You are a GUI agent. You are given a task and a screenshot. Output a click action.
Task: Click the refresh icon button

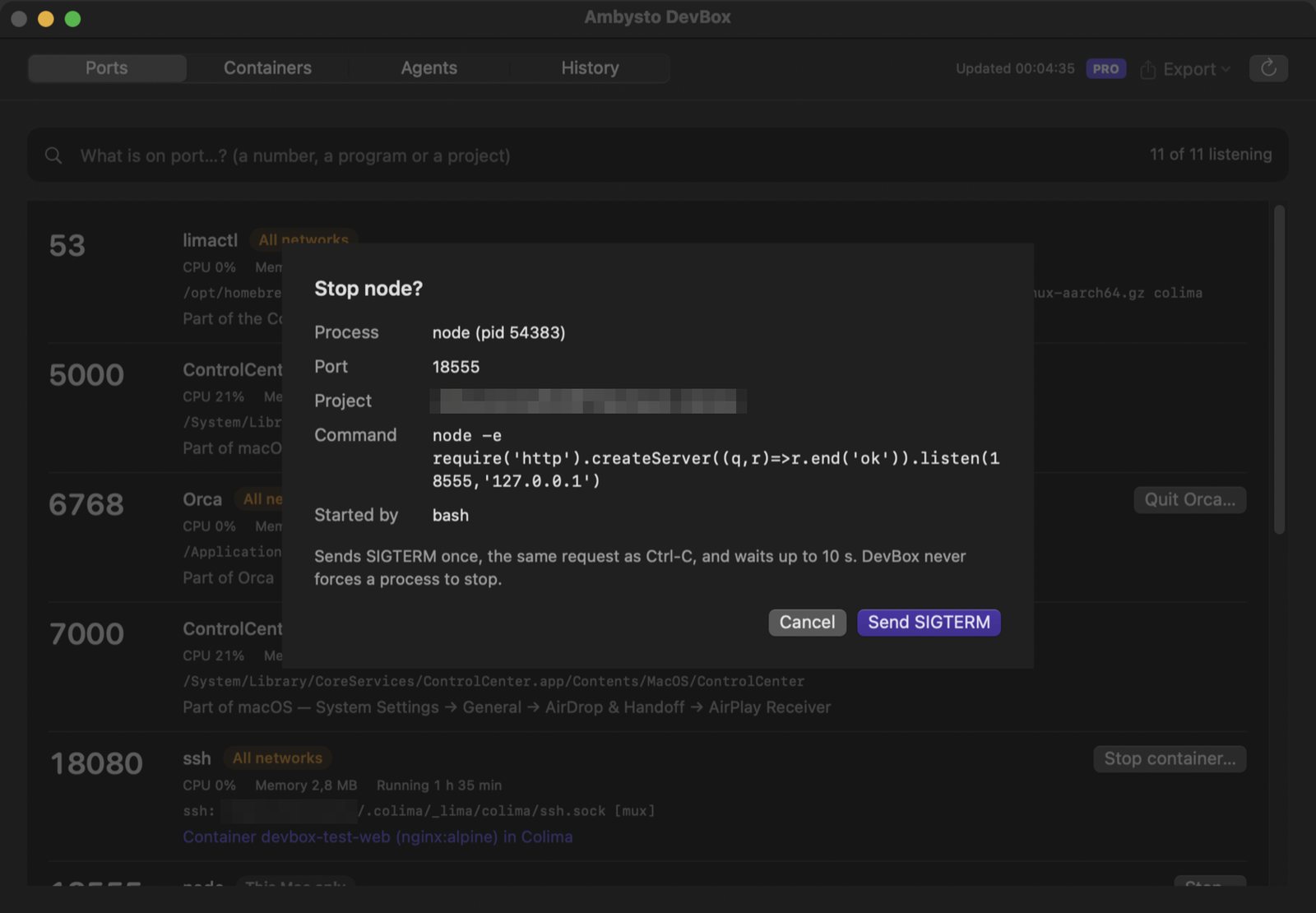click(x=1268, y=68)
